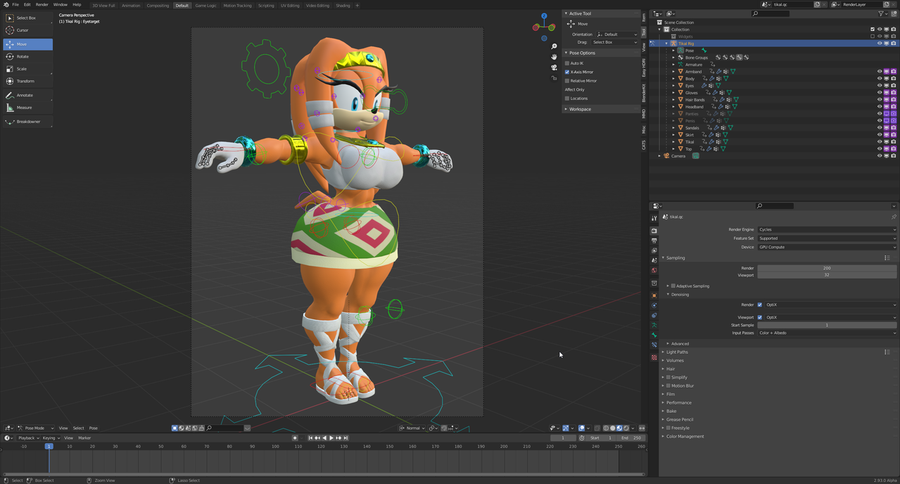Open the Window menu

pos(60,5)
